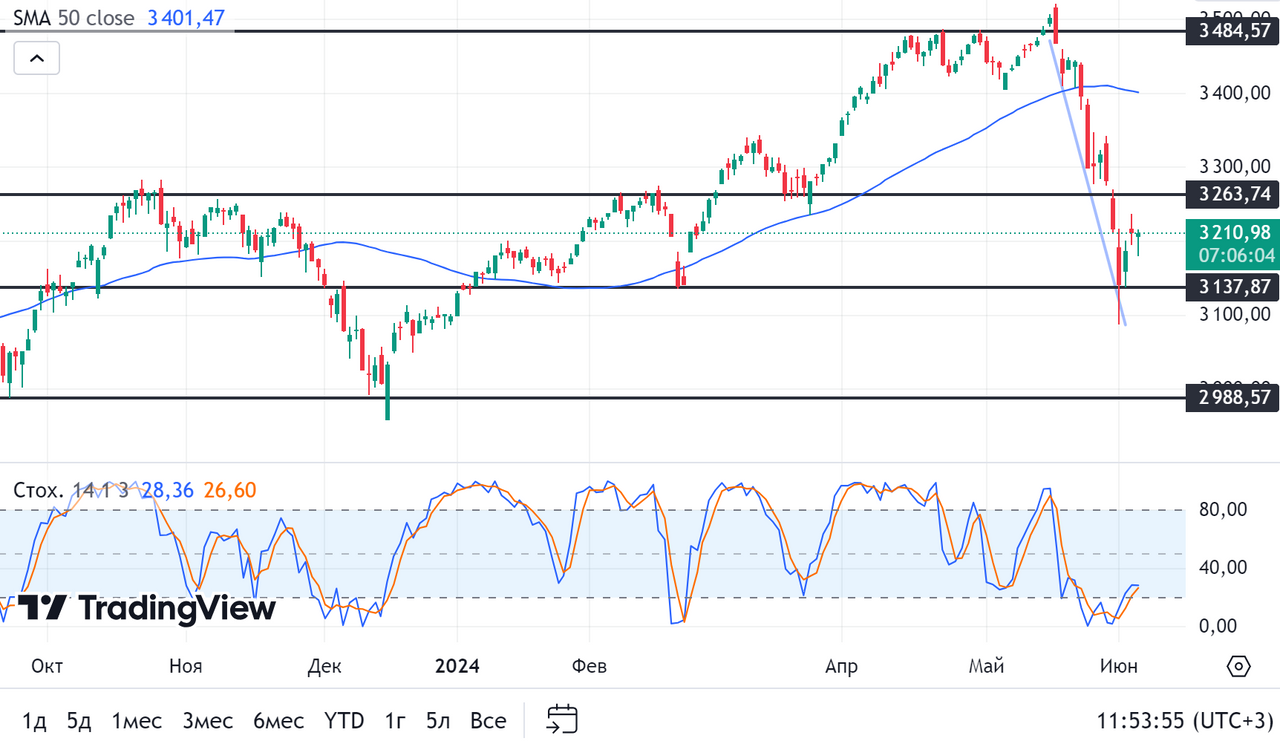Choose the 1г time range
Screen dimensions: 1280x744
click(x=395, y=720)
